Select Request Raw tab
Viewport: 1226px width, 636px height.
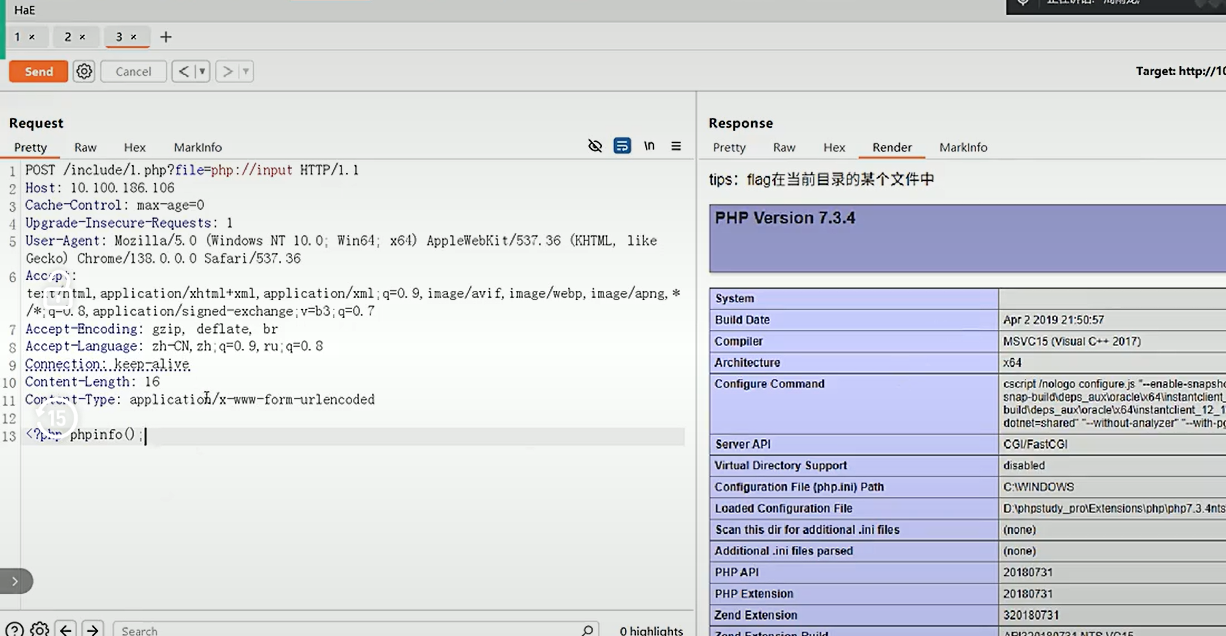click(x=85, y=147)
